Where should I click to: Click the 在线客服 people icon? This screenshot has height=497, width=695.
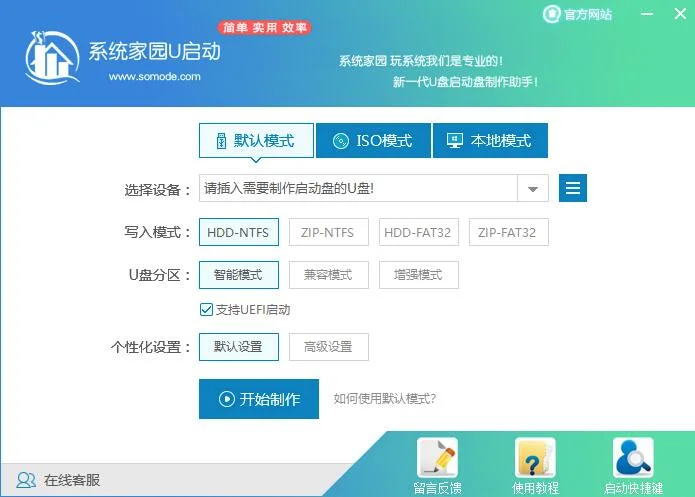(26, 480)
